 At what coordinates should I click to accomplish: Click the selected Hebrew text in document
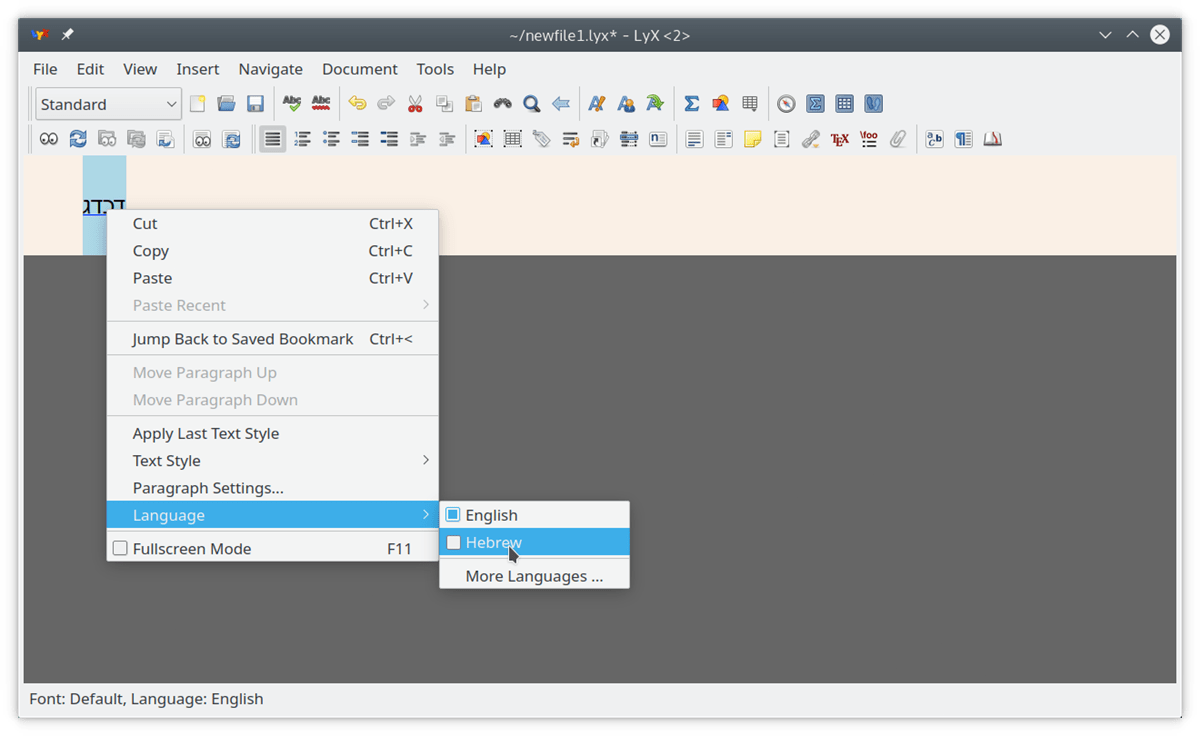(x=104, y=207)
